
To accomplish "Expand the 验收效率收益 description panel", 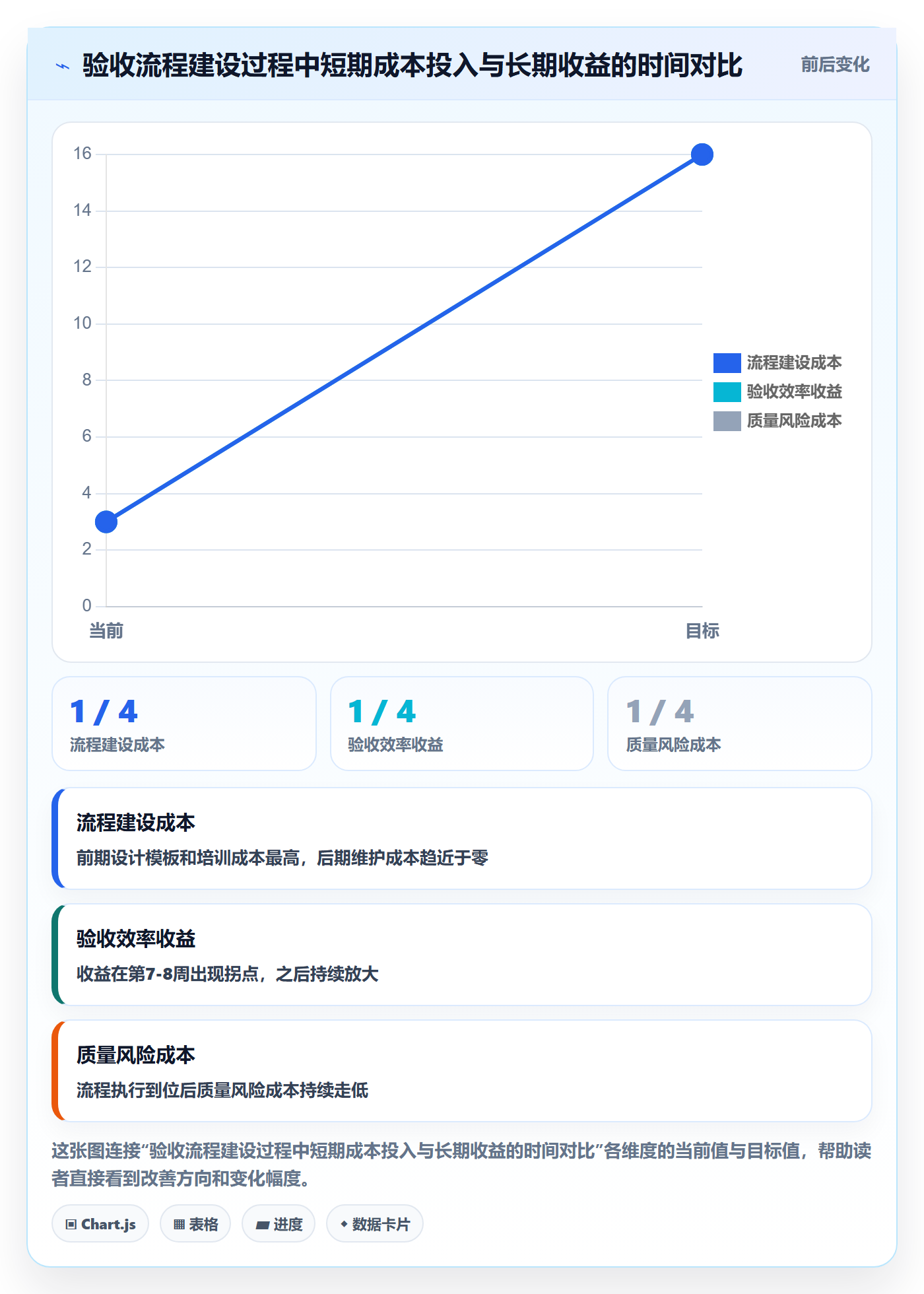I will [x=462, y=955].
